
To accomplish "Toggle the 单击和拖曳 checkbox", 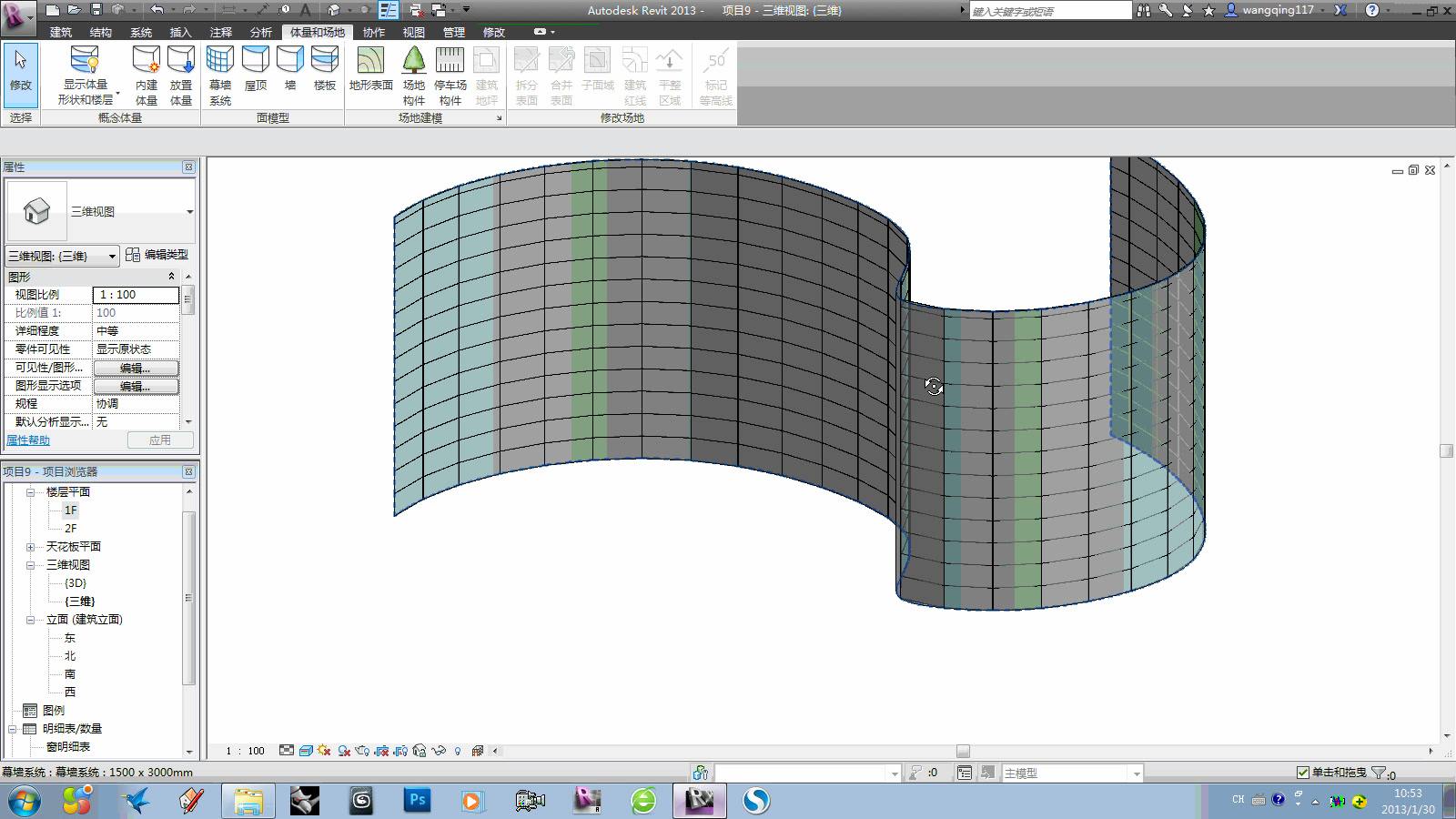I will [1301, 772].
